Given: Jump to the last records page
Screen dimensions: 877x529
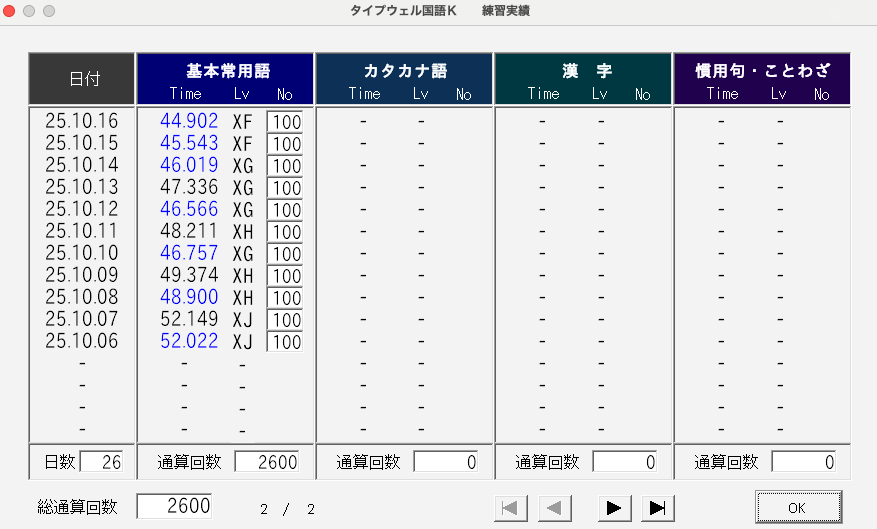Looking at the screenshot, I should coord(657,508).
